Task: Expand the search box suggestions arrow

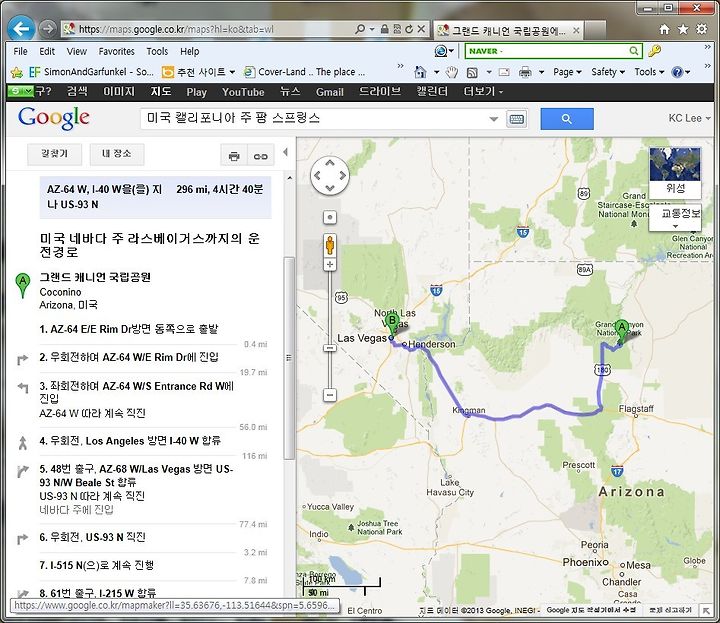Action: pyautogui.click(x=494, y=119)
